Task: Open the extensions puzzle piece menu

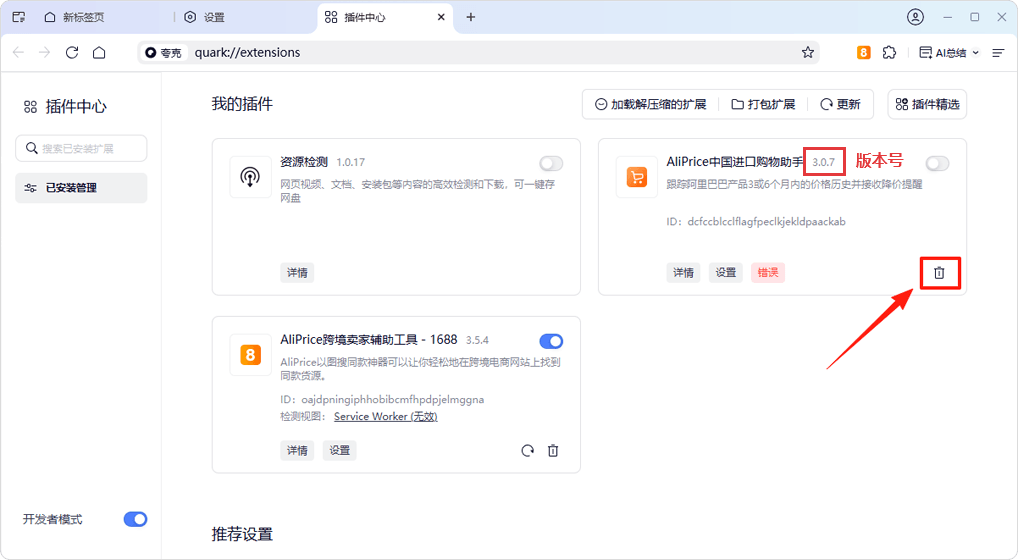Action: coord(889,52)
